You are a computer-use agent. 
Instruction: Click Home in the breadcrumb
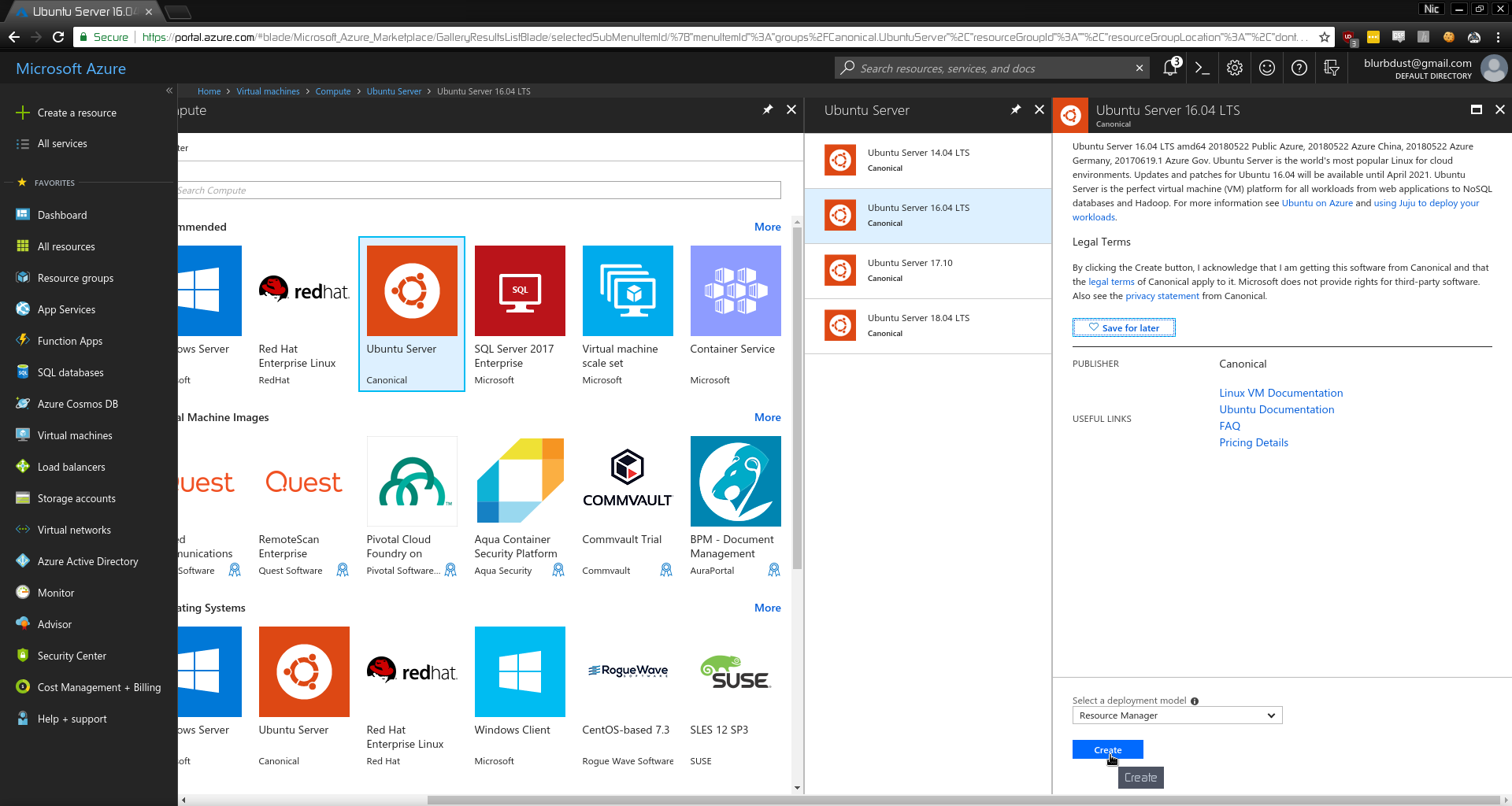(x=209, y=91)
